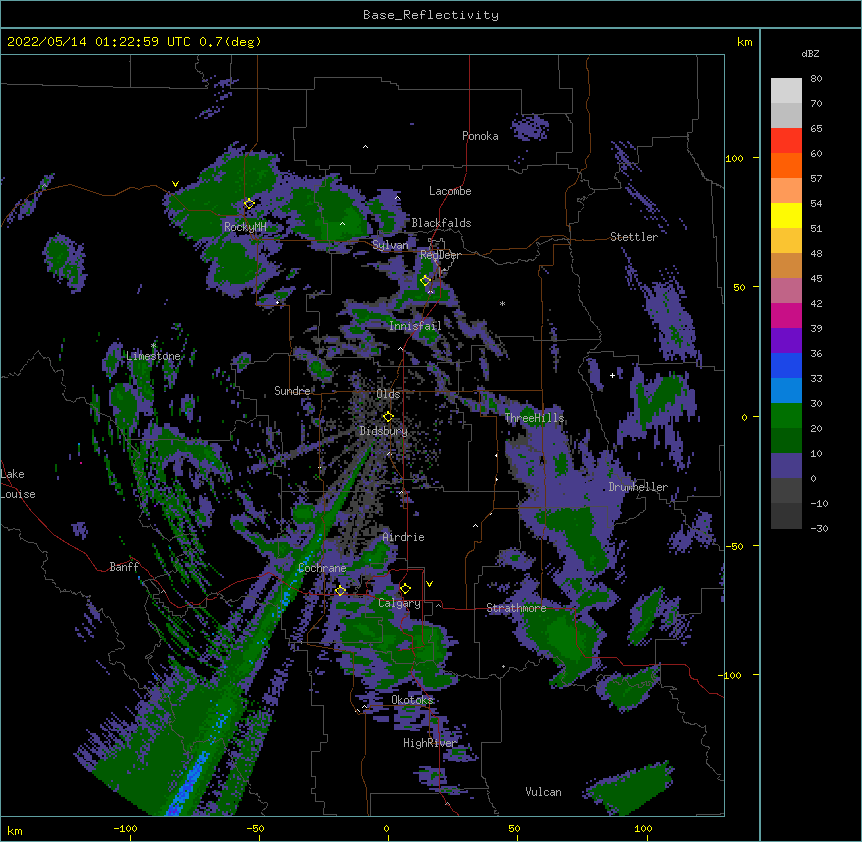Click the Strathmore city label
862x842 pixels.
[516, 608]
